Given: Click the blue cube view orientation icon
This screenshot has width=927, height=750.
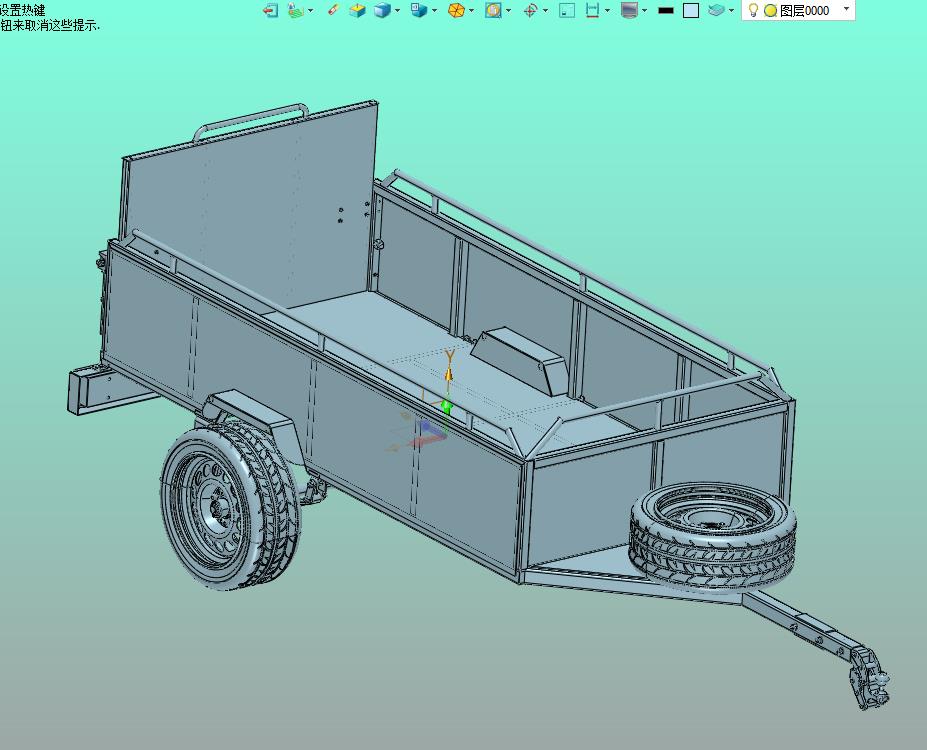Looking at the screenshot, I should [419, 10].
